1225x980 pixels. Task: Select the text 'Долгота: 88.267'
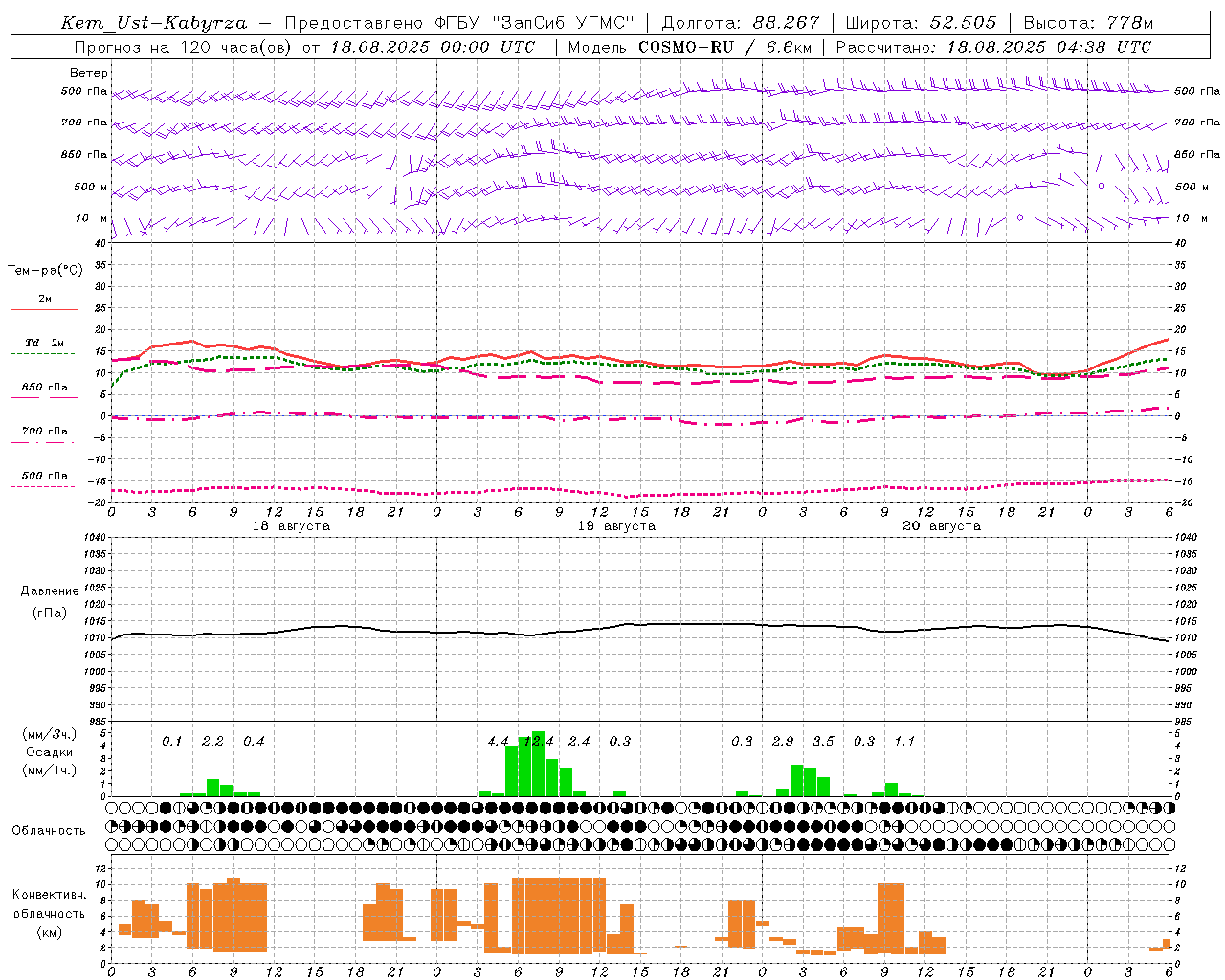click(x=741, y=23)
